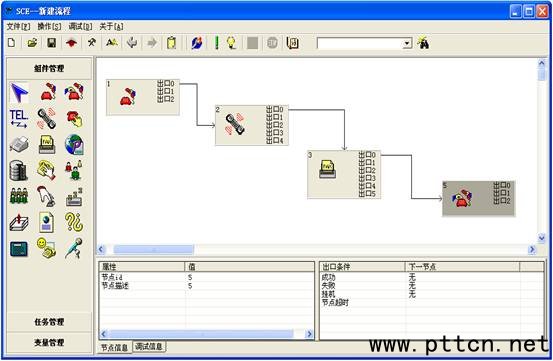Click the lightbulb toolbar icon
This screenshot has width=553, height=361.
[231, 43]
